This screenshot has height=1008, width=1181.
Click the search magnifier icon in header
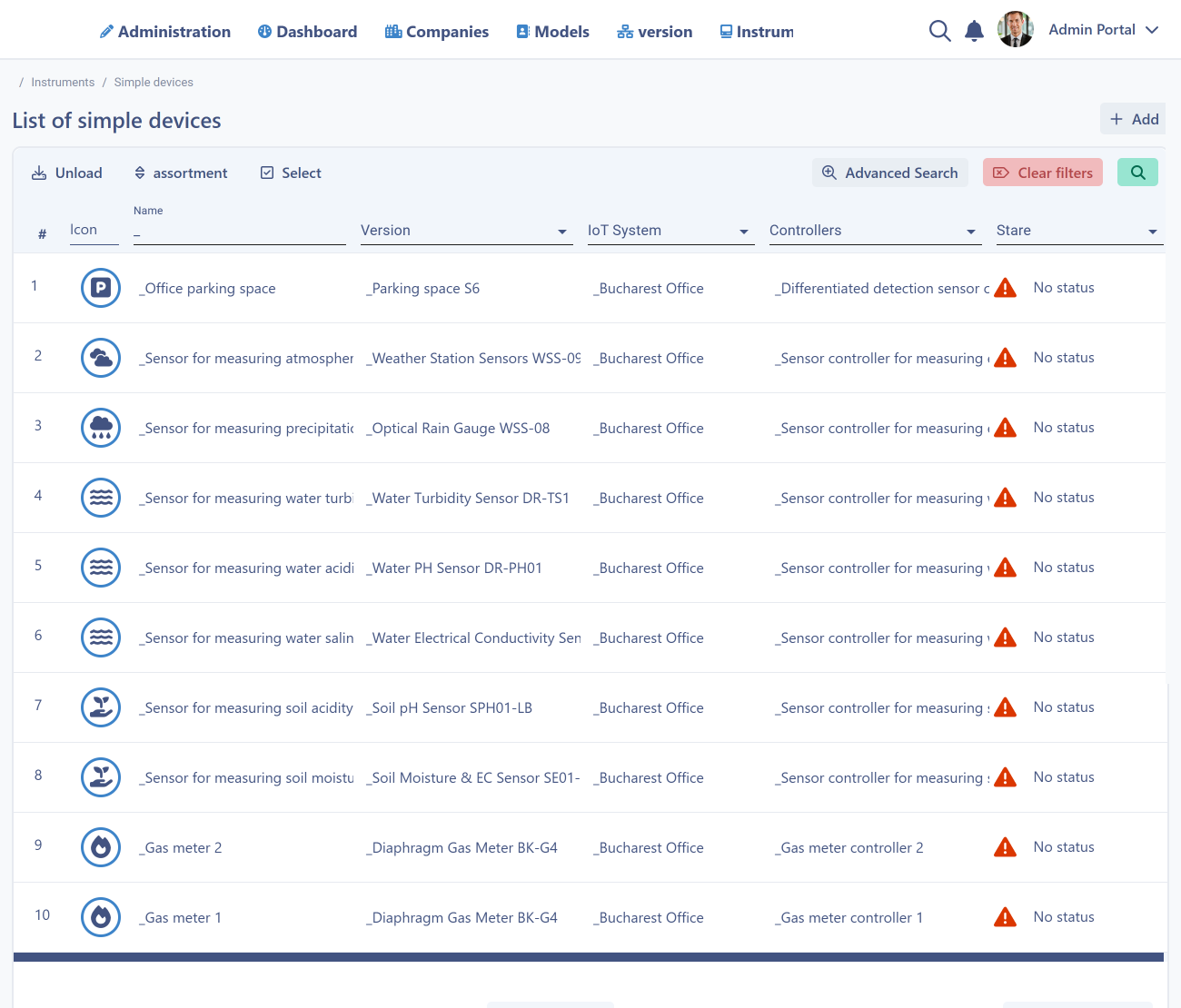pos(939,31)
